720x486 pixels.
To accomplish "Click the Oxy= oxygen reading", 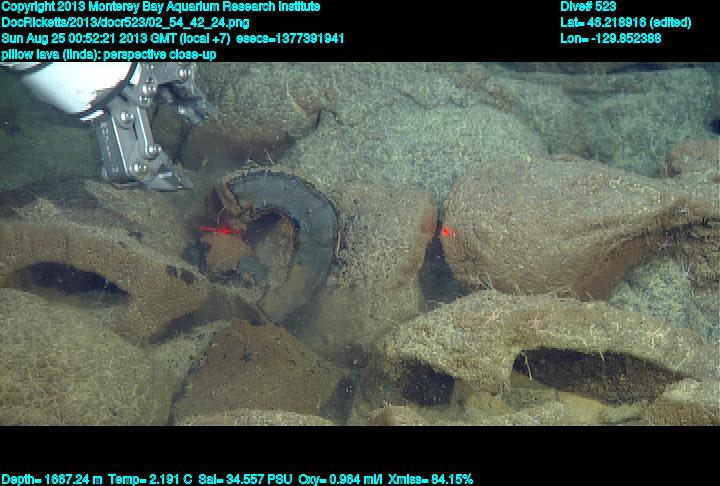I will pyautogui.click(x=340, y=480).
